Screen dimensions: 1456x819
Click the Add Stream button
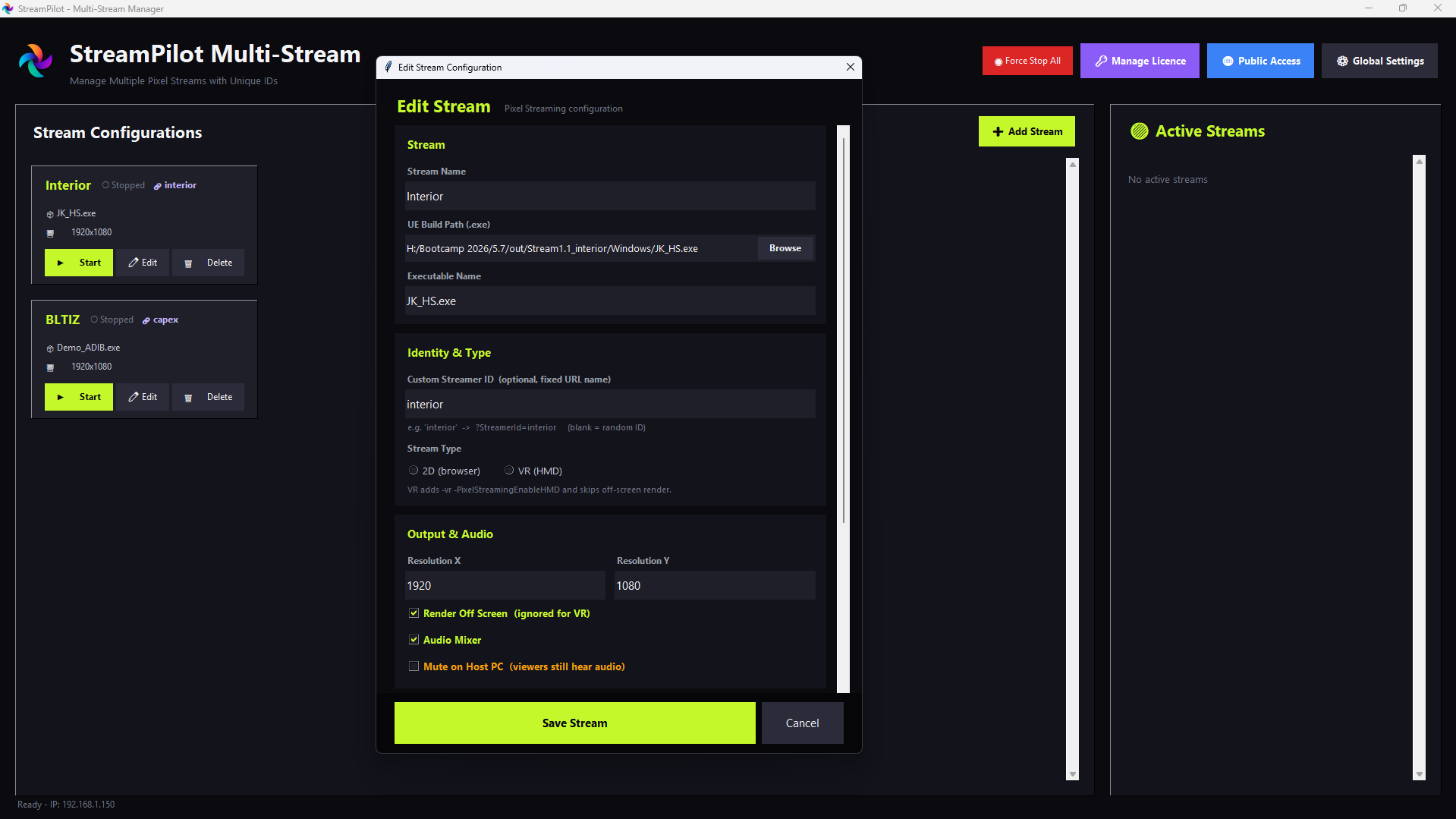(1027, 131)
